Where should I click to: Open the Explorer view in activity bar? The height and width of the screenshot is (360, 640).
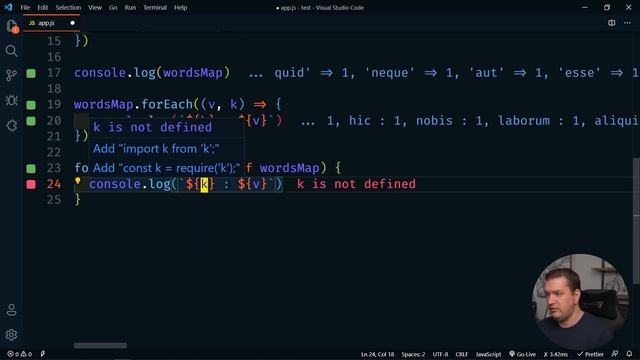coord(11,26)
